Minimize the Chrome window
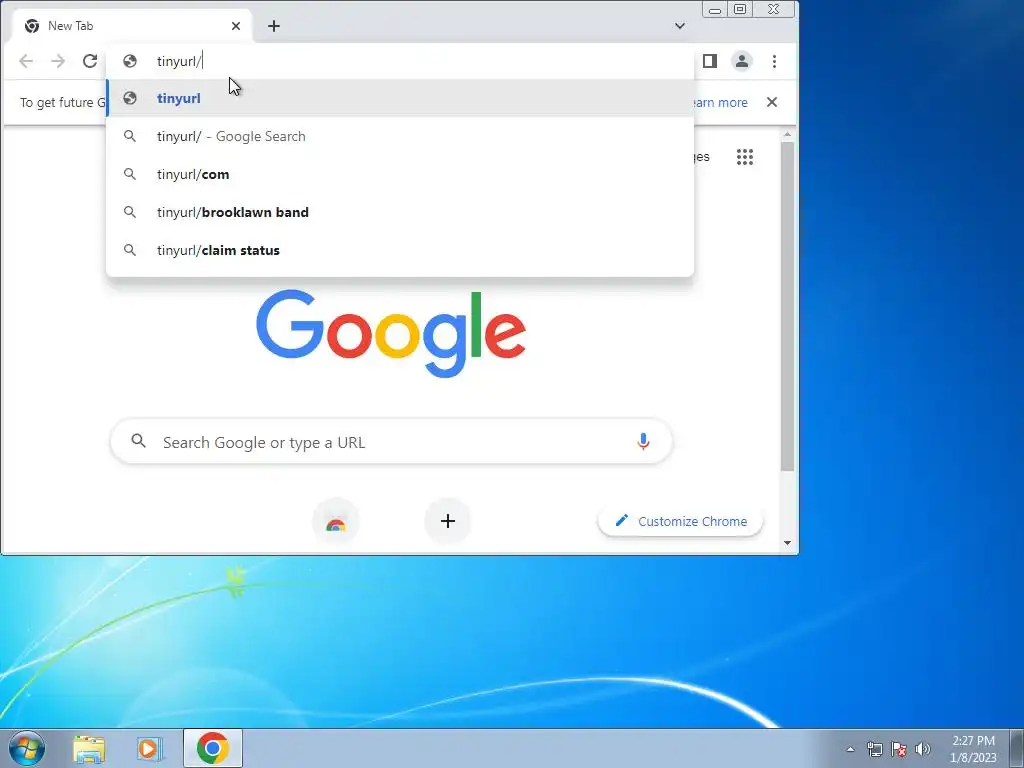1024x768 pixels. click(x=715, y=9)
